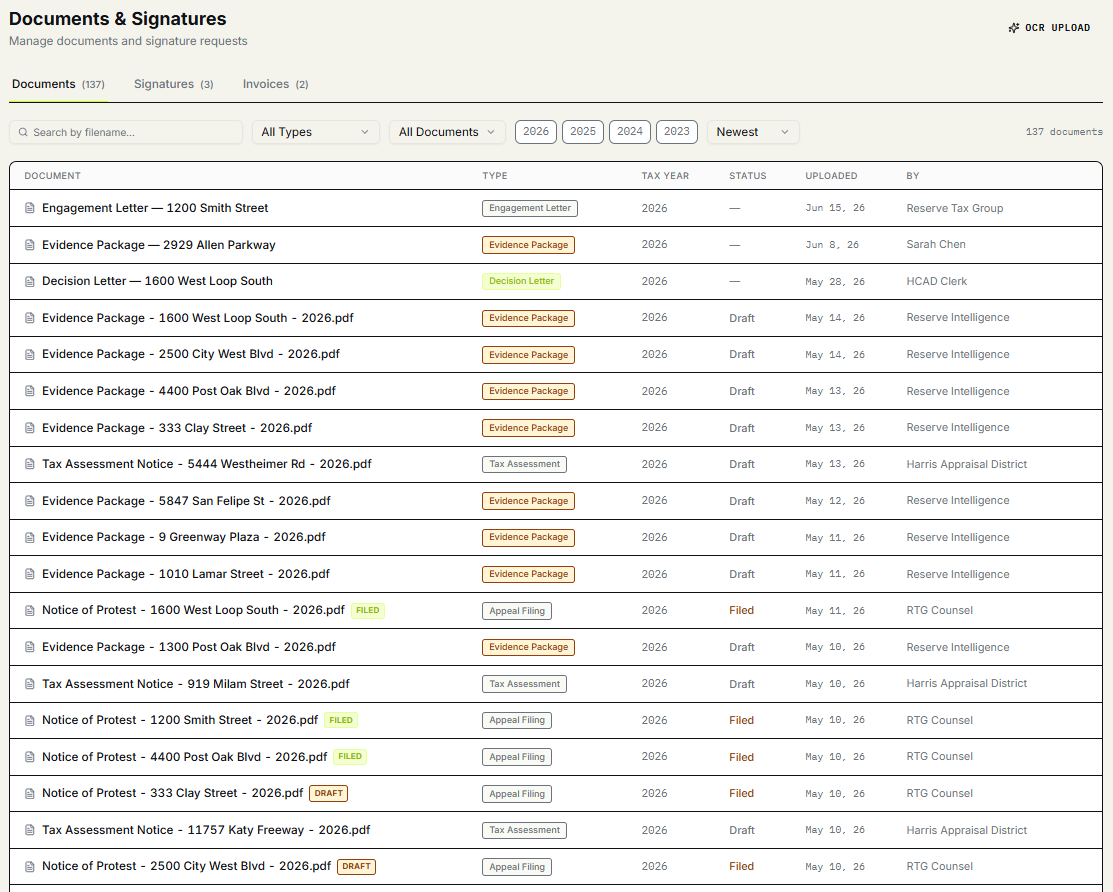The height and width of the screenshot is (892, 1113).
Task: Click file icon for Evidence Package 1010 Lamar Street
Action: tap(30, 574)
